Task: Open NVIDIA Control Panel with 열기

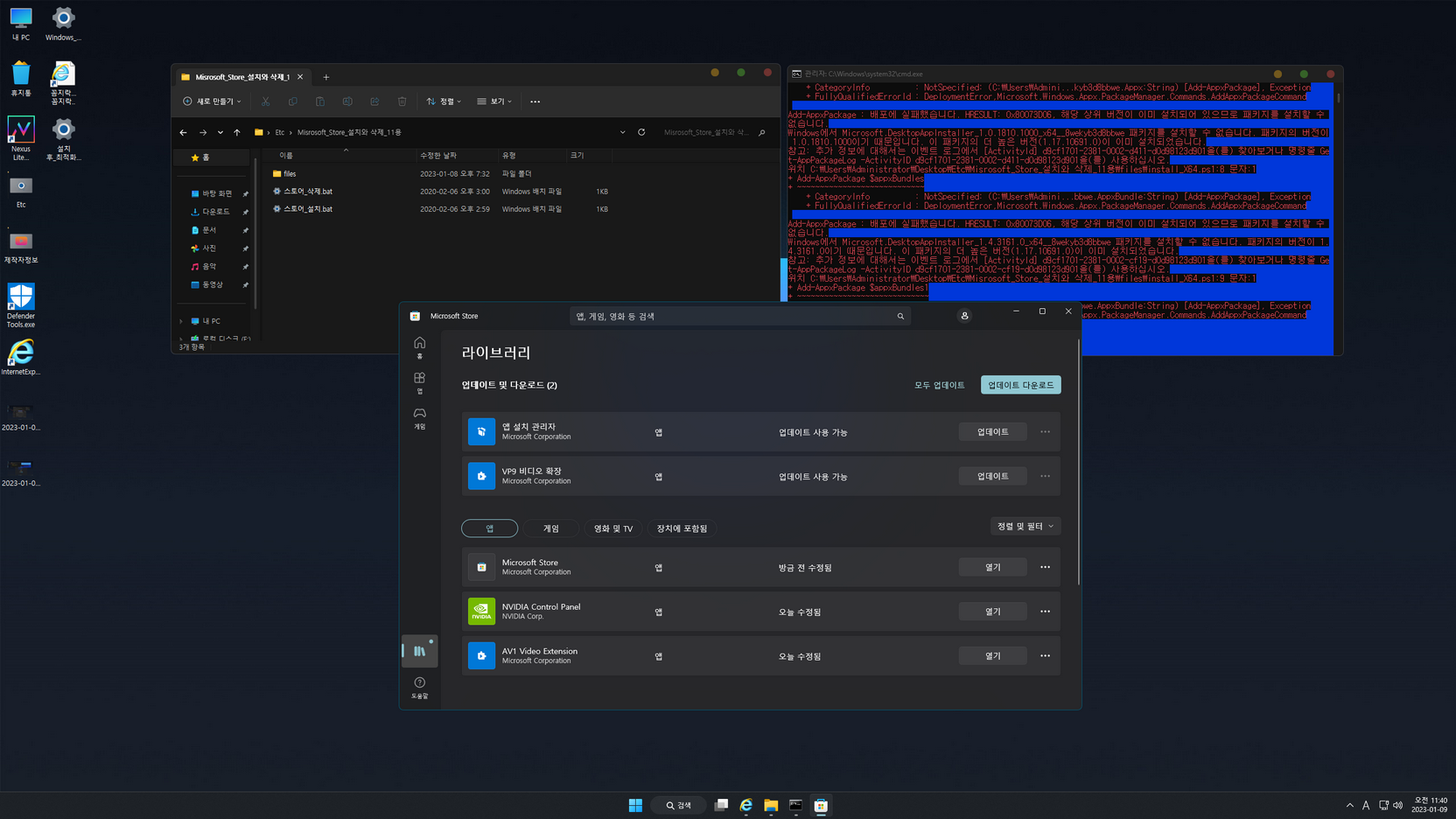Action: coord(992,612)
